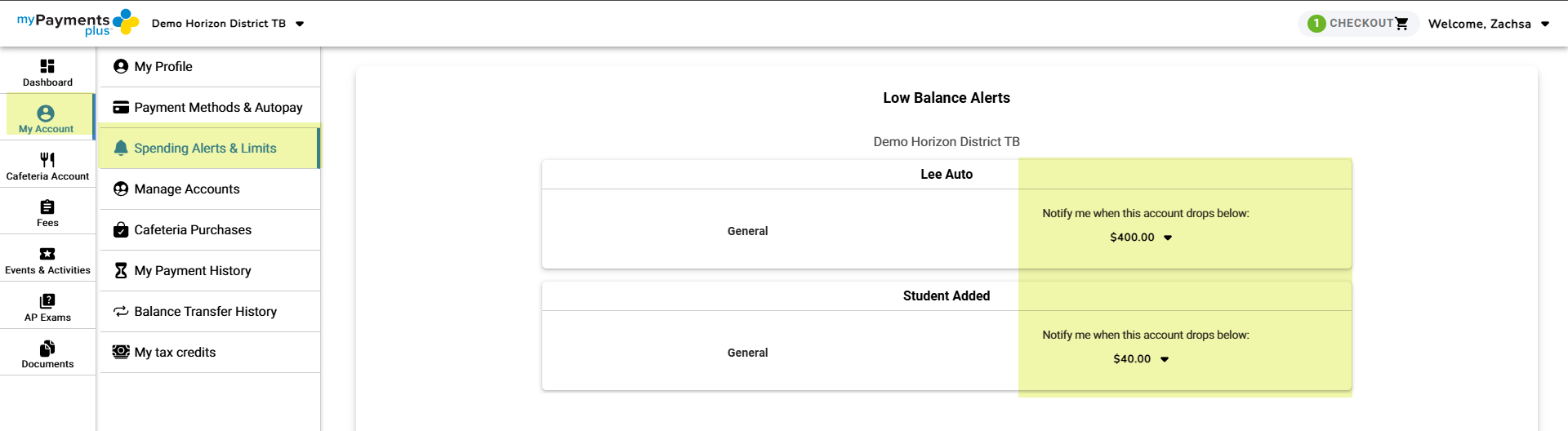The height and width of the screenshot is (431, 1568).
Task: Open Events & Activities ticket icon
Action: (x=47, y=254)
